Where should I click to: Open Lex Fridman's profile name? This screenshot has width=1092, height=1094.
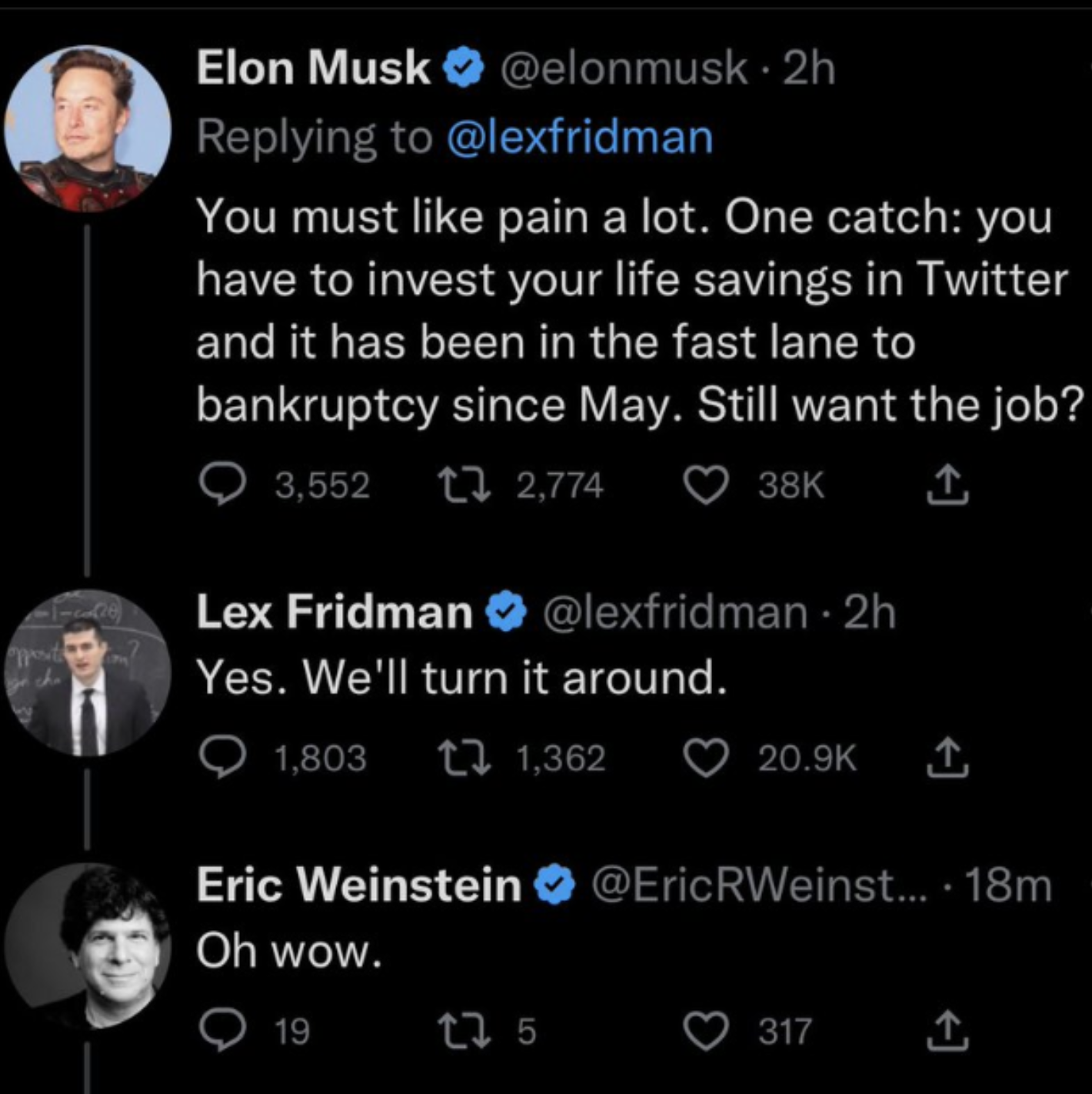tap(334, 612)
